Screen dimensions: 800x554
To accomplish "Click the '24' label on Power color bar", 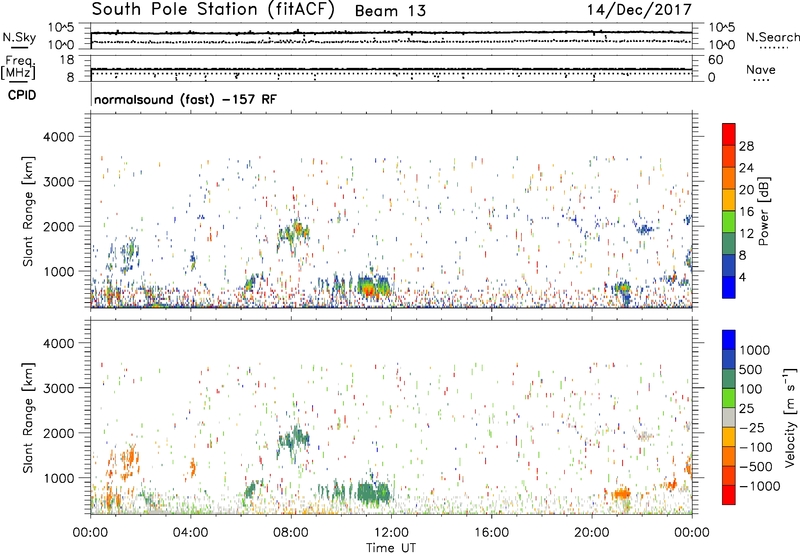I will (x=746, y=168).
